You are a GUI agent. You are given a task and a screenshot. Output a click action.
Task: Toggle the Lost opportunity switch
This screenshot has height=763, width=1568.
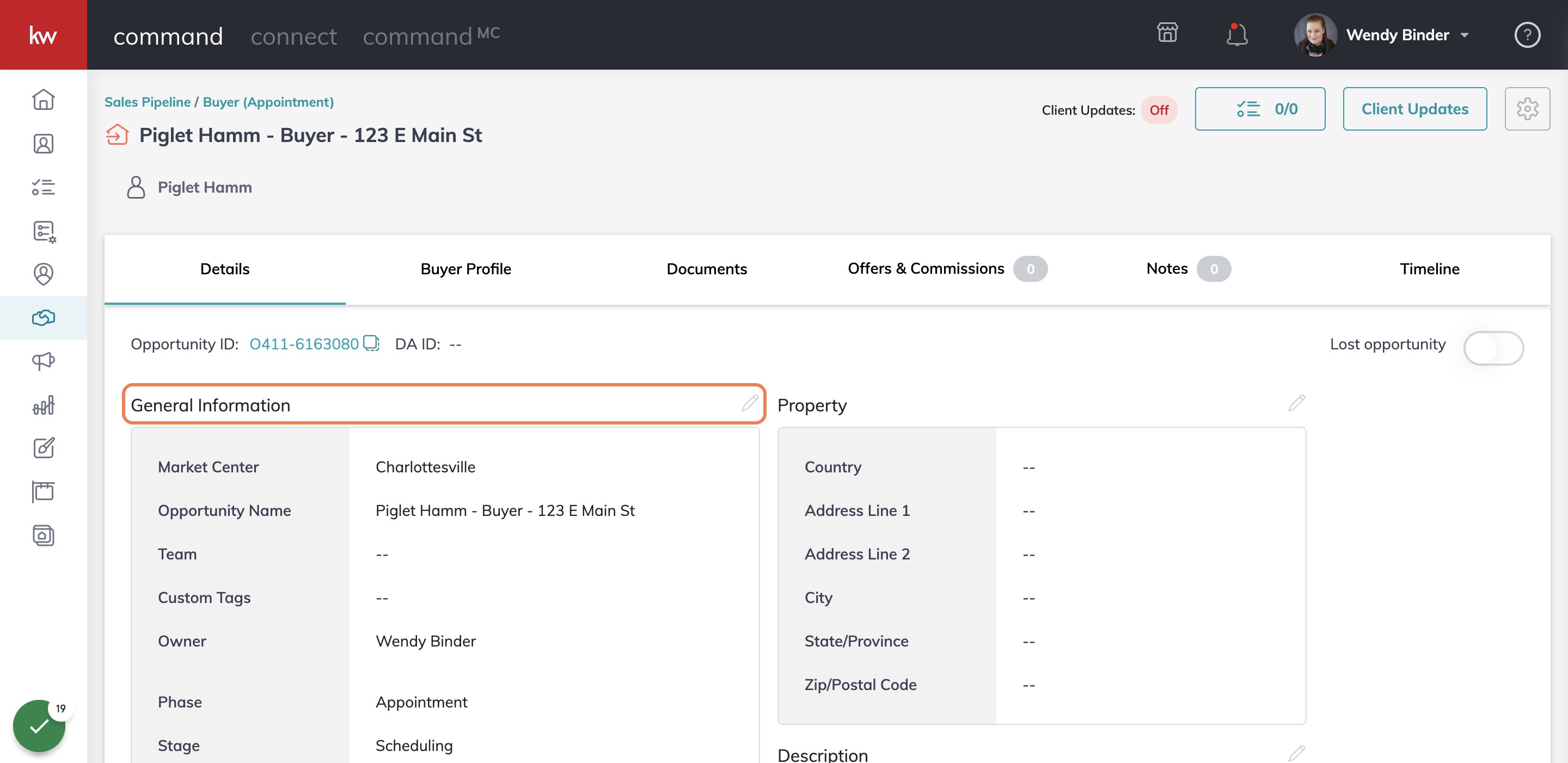coord(1493,348)
